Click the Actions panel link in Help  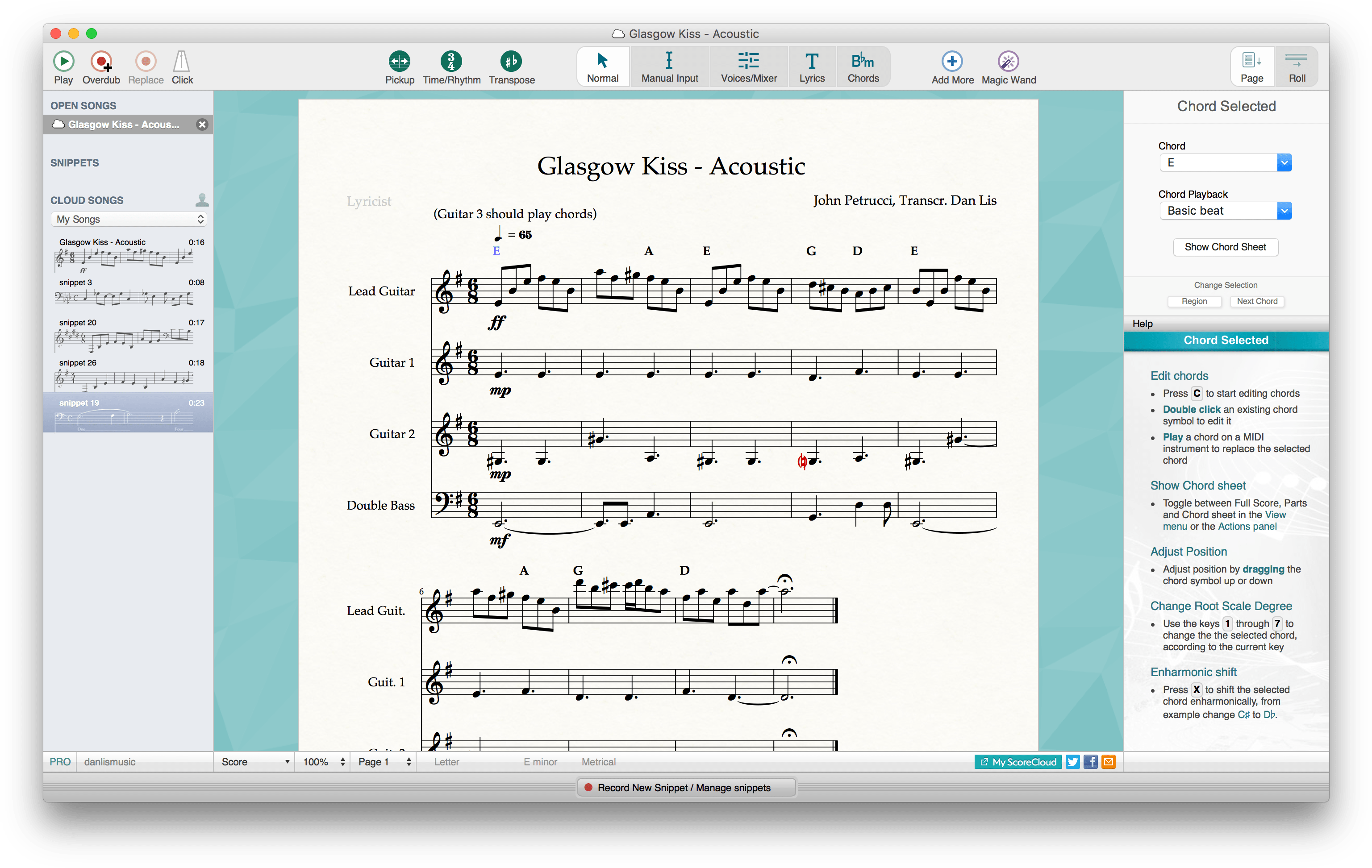(x=1247, y=526)
